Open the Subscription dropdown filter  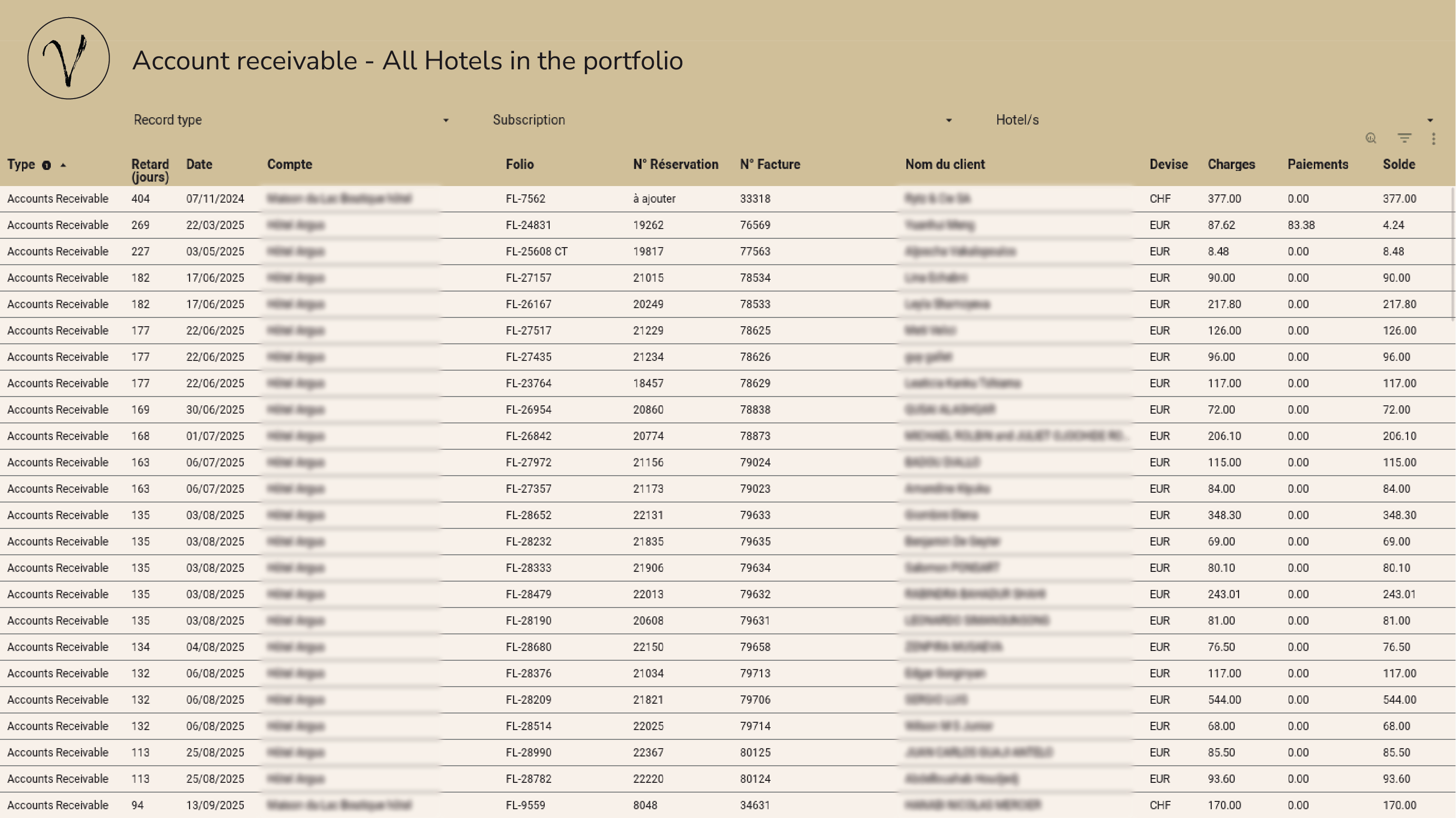pos(722,120)
